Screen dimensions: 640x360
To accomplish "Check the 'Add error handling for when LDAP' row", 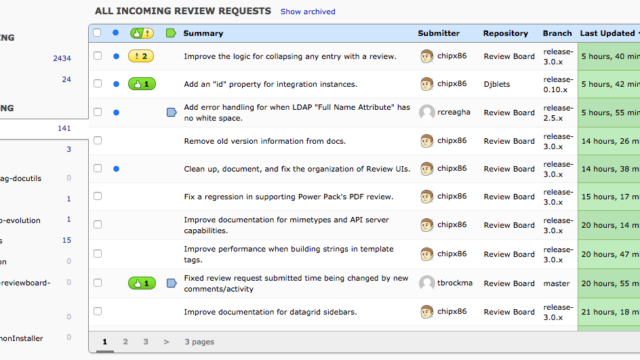I will pos(98,112).
